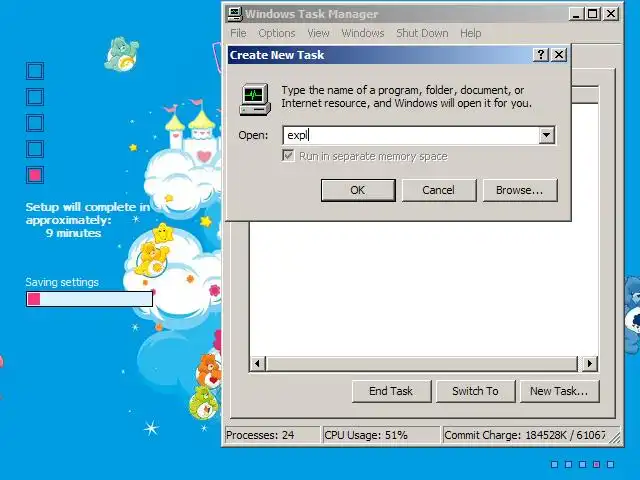640x480 pixels.
Task: Confirm with the OK button
Action: [358, 190]
